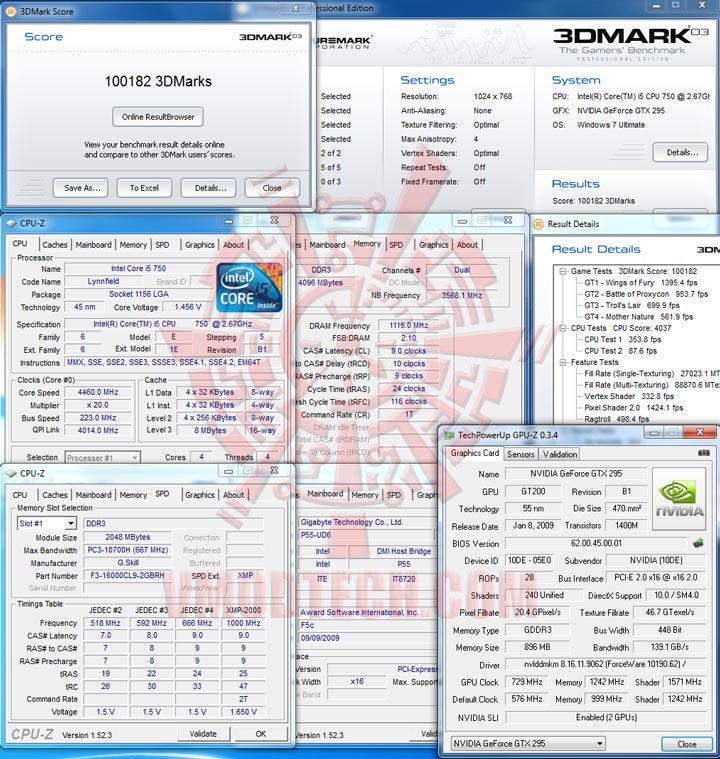
Task: Click the NVIDIA logo in GPU-Z
Action: 679,499
